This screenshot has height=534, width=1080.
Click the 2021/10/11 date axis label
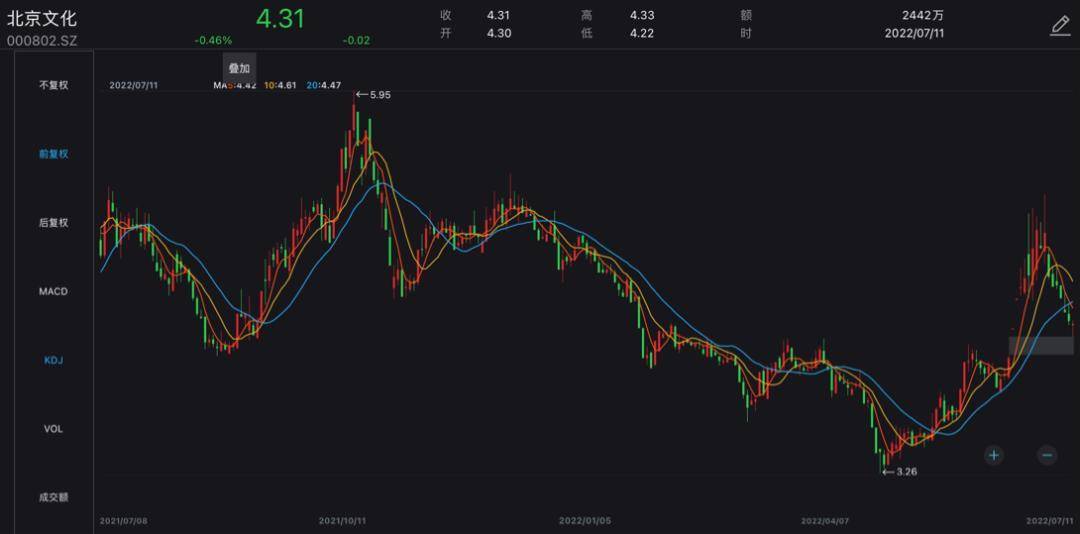342,521
